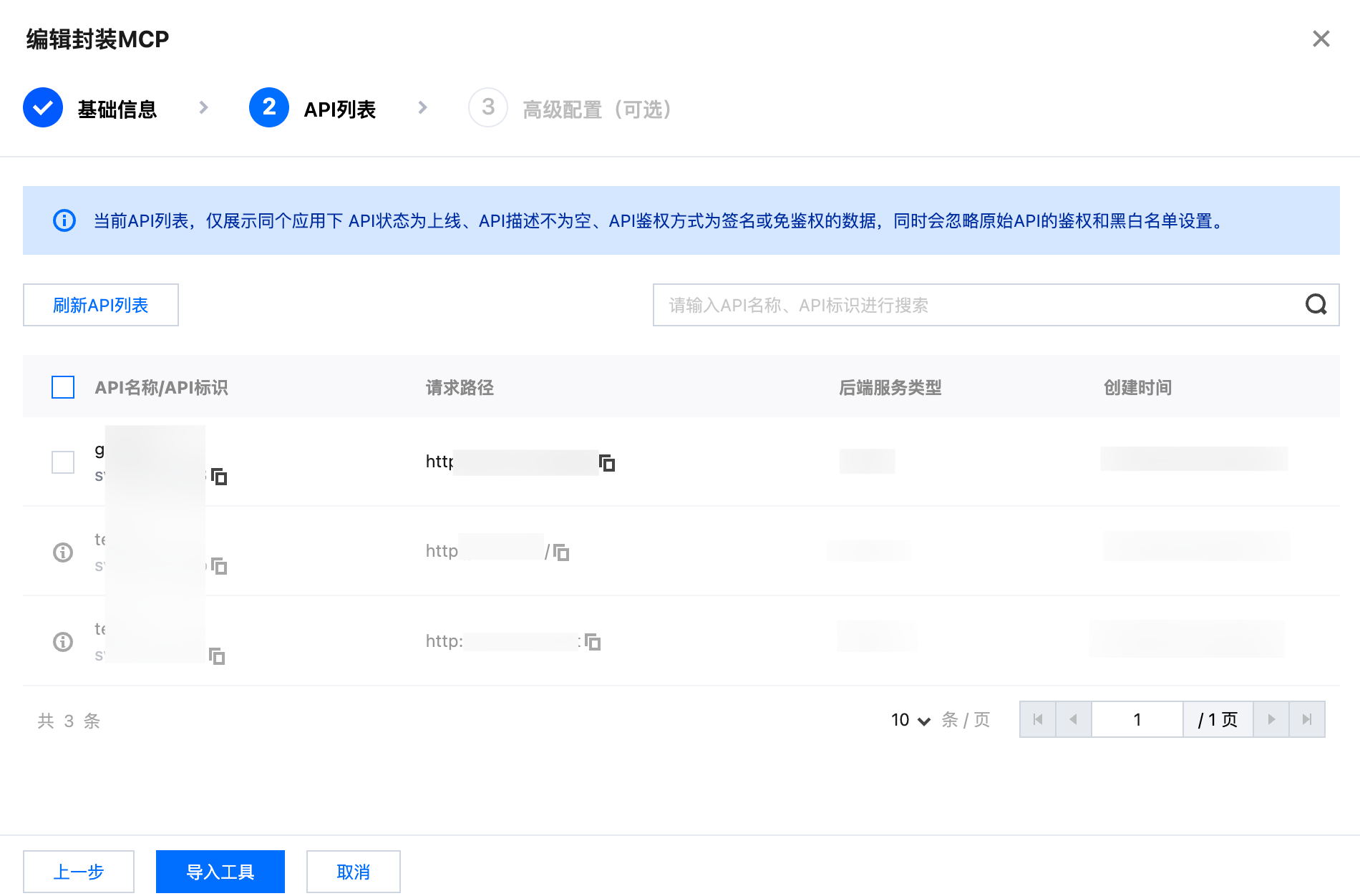Click API名称/API标识 column header
Screen dimensions: 1360x896
tap(161, 388)
